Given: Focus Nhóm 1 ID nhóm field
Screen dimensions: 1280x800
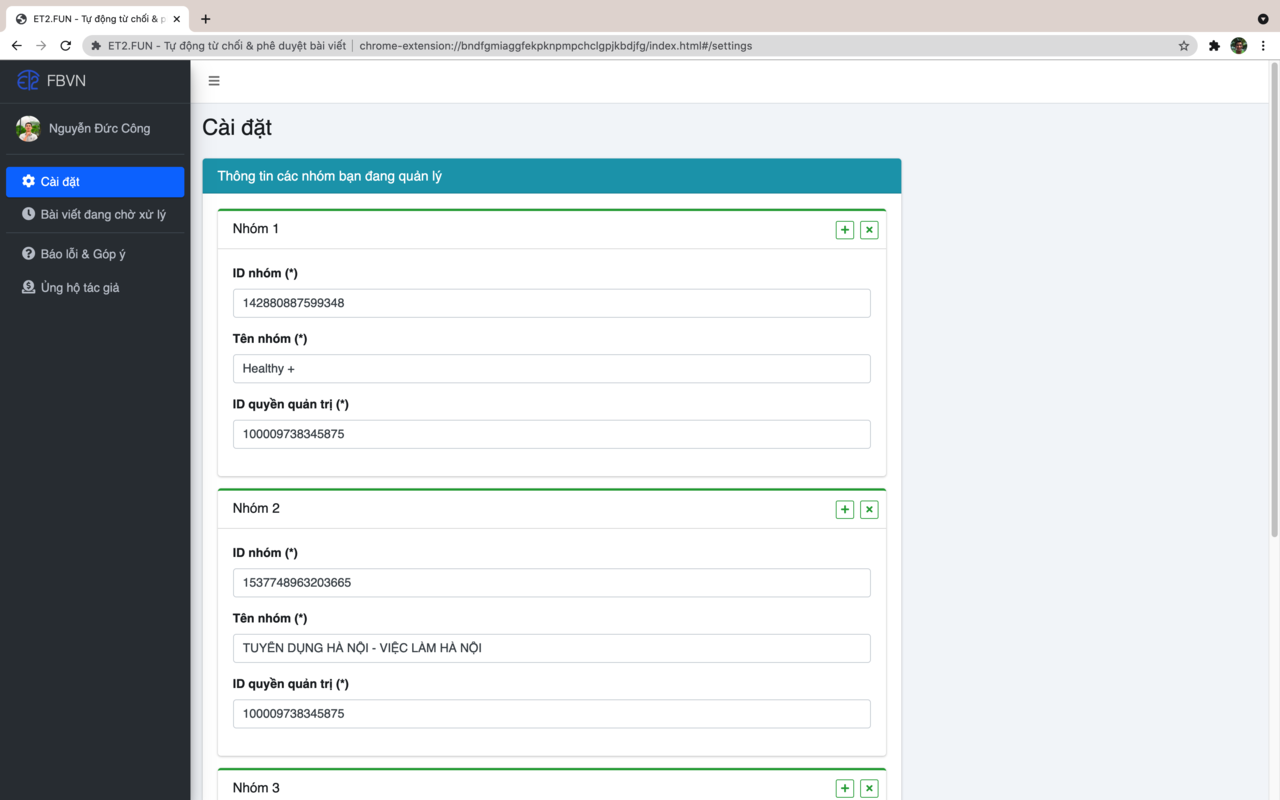Looking at the screenshot, I should 551,303.
